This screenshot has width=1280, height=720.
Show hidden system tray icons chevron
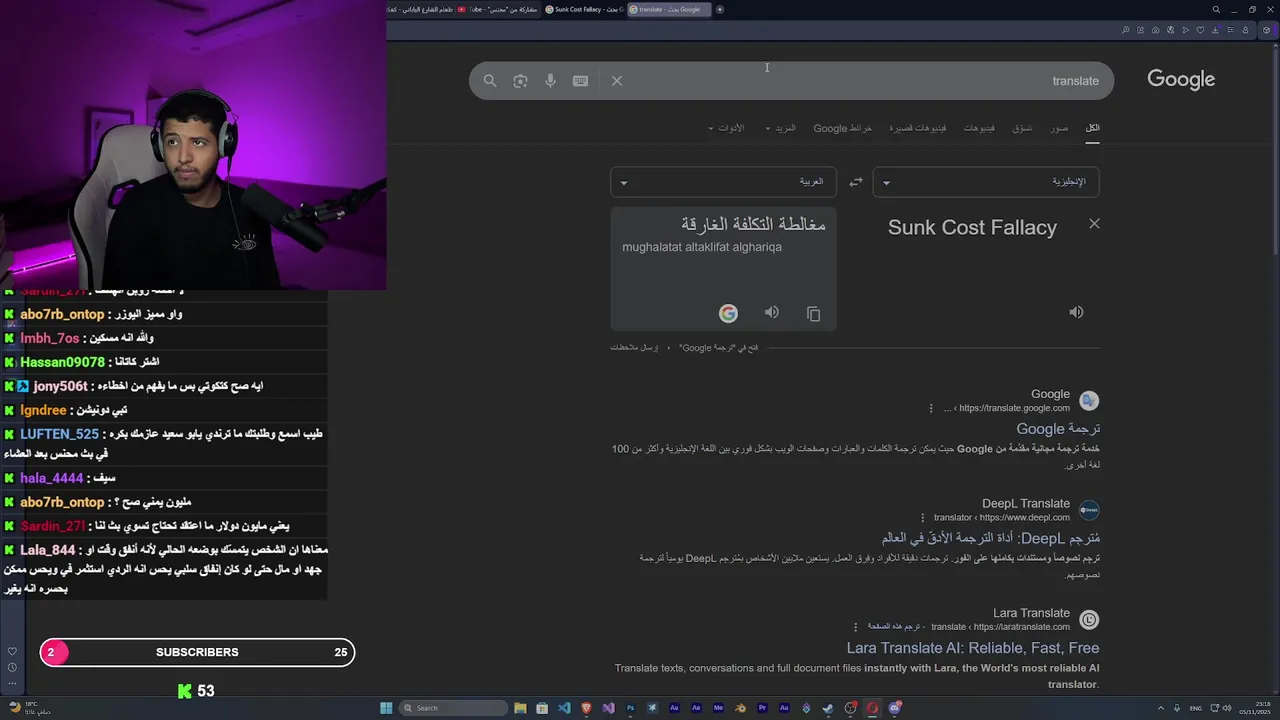tap(1161, 708)
